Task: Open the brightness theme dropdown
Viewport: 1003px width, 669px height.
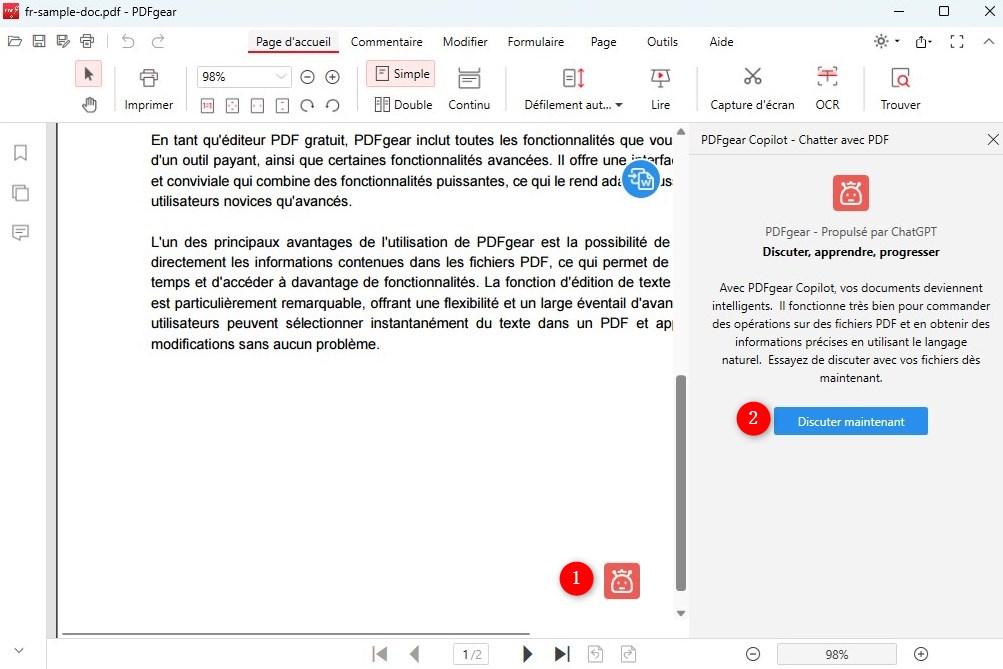Action: click(887, 42)
